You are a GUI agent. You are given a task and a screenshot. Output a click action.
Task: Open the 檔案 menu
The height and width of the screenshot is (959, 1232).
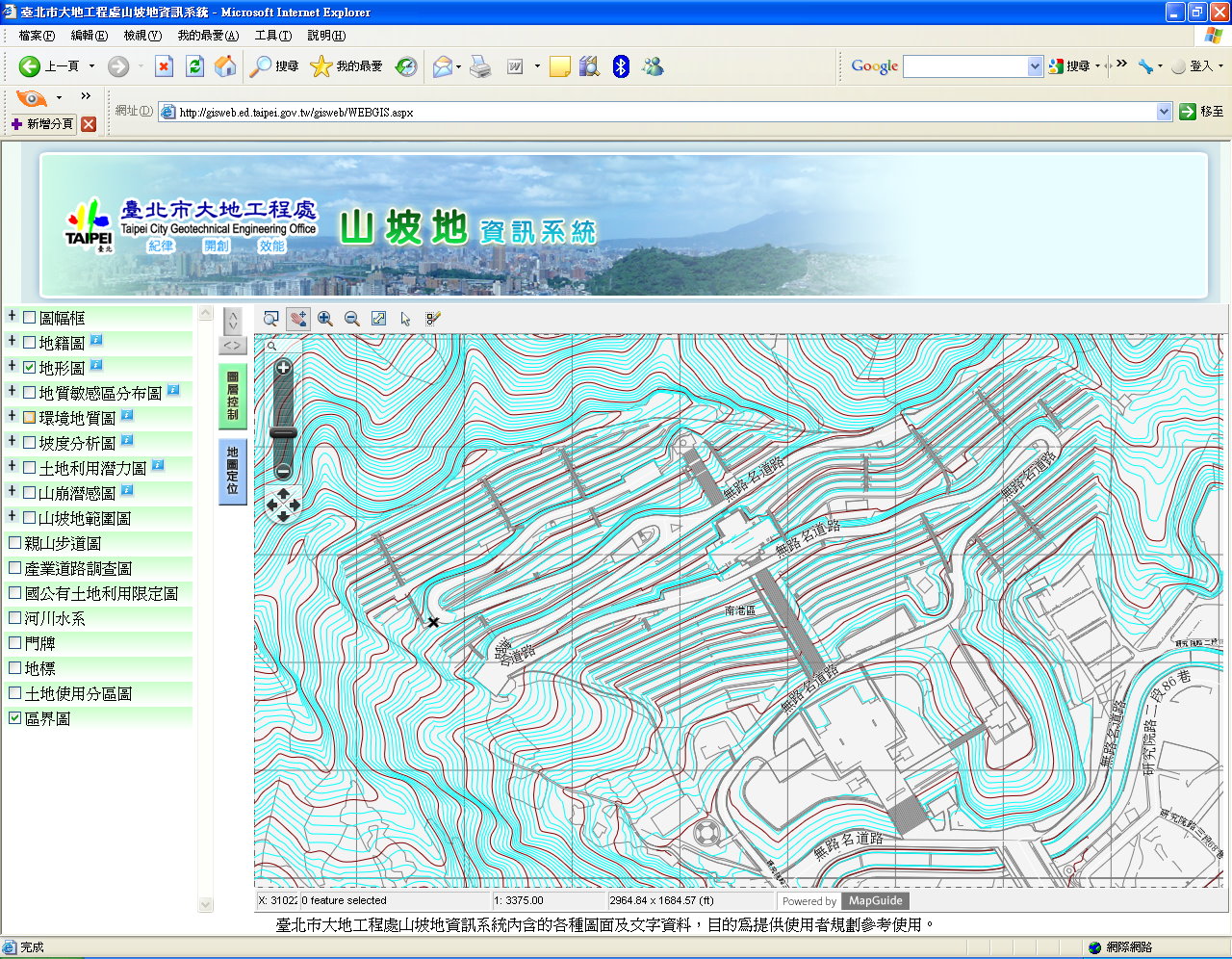[37, 36]
